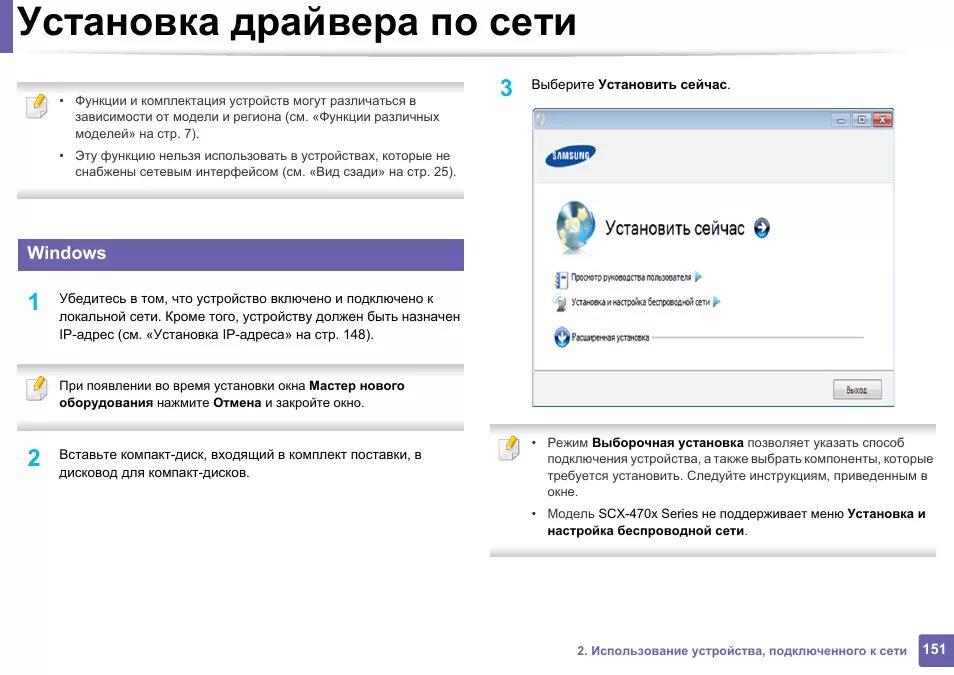Close the Samsung installer window
The height and width of the screenshot is (675, 954).
pyautogui.click(x=882, y=120)
